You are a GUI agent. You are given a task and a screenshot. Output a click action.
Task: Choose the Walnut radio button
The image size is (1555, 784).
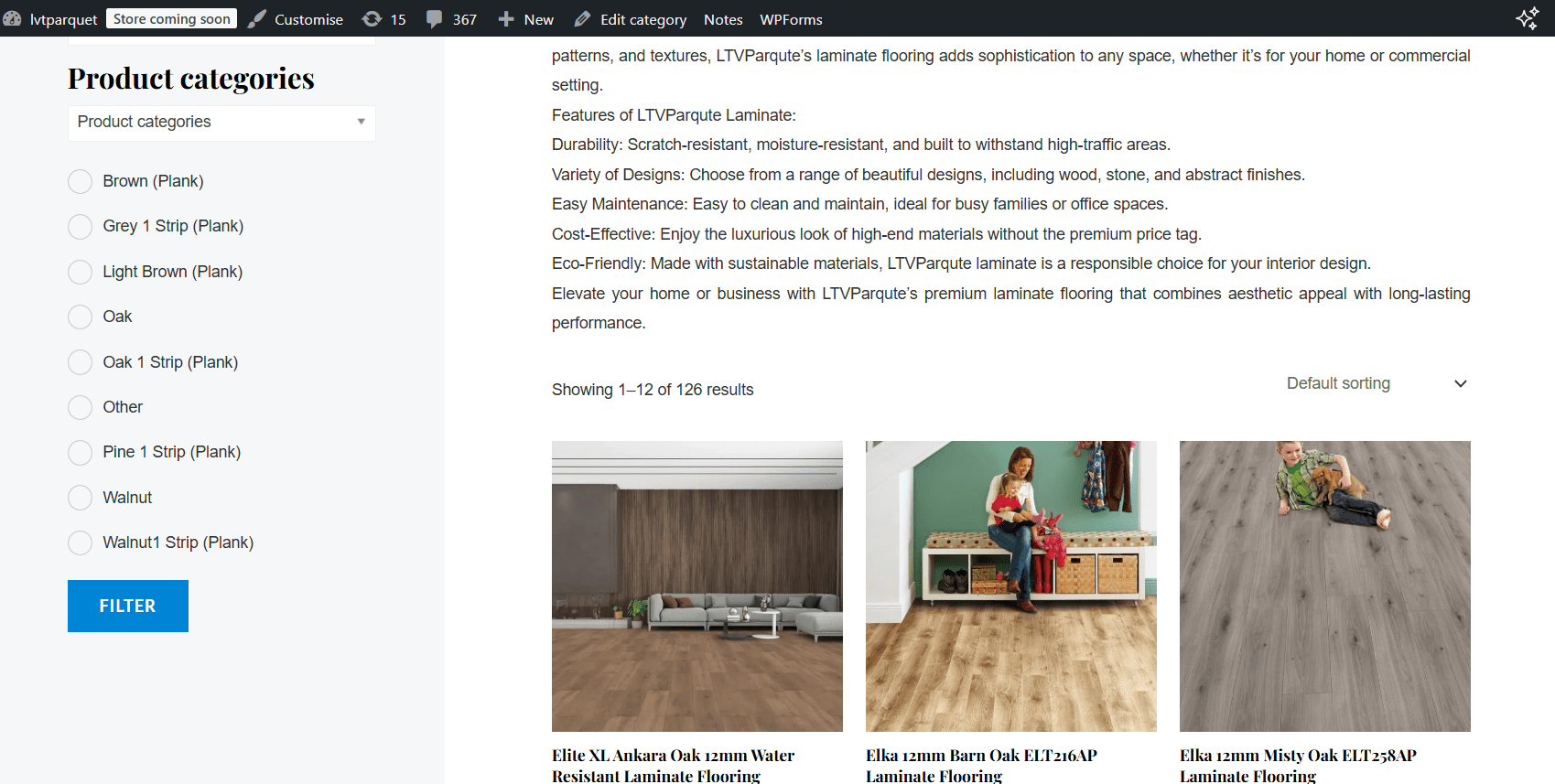pyautogui.click(x=81, y=498)
